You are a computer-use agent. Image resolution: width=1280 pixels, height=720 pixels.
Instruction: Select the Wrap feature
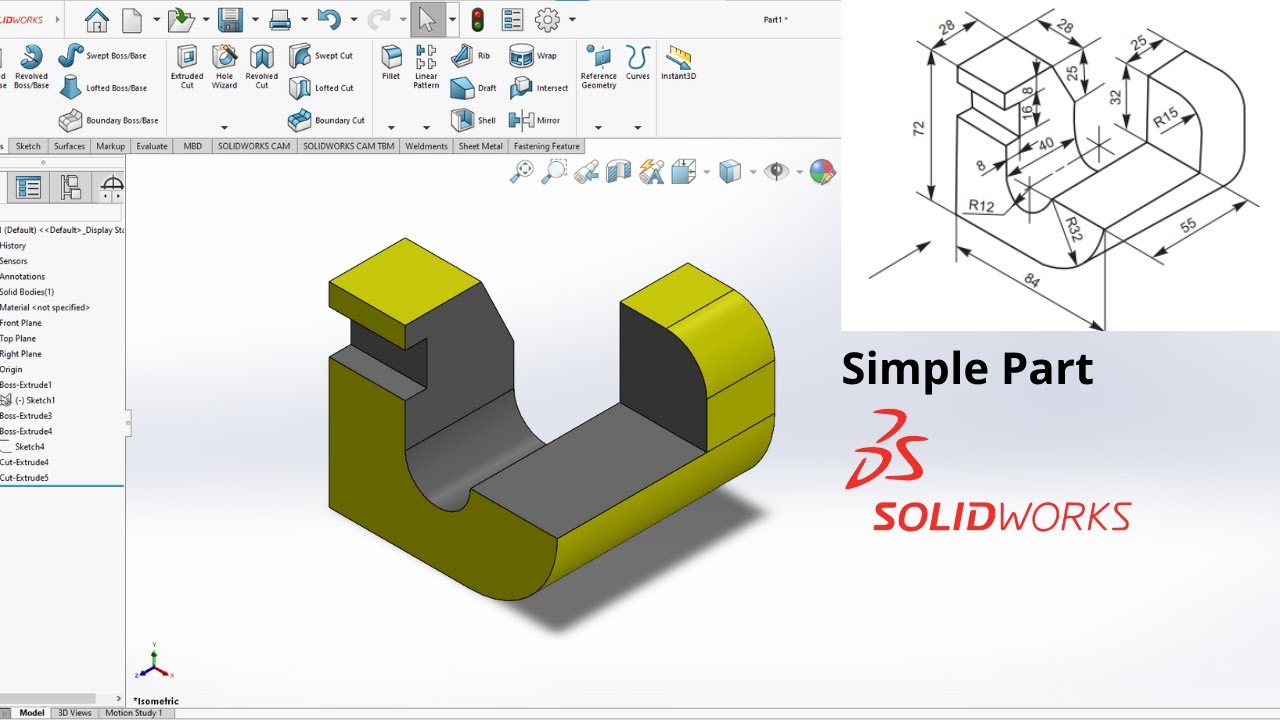coord(533,56)
